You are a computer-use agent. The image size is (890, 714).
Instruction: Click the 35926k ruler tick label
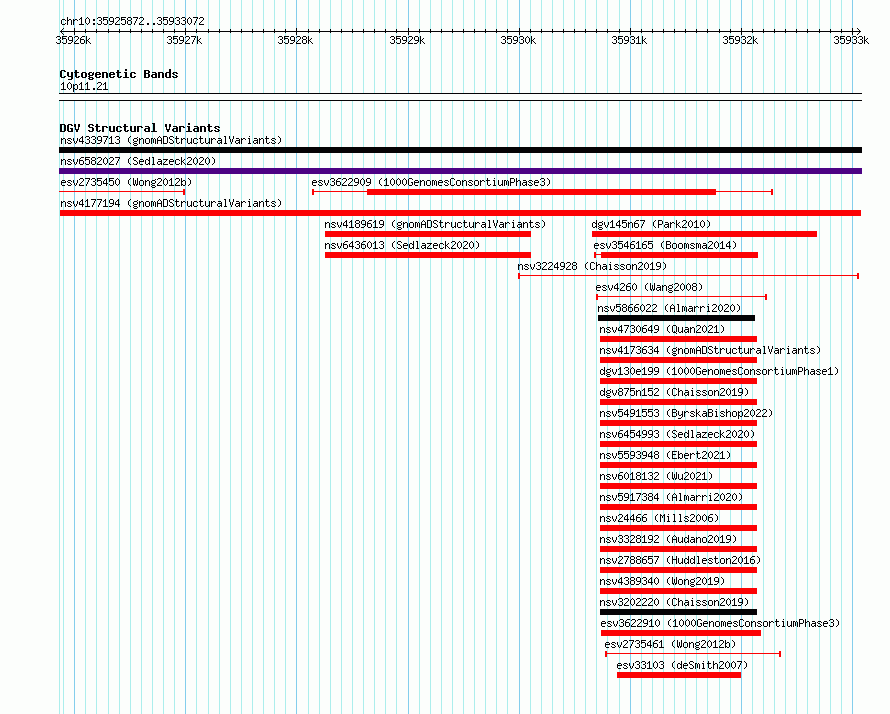pos(73,40)
